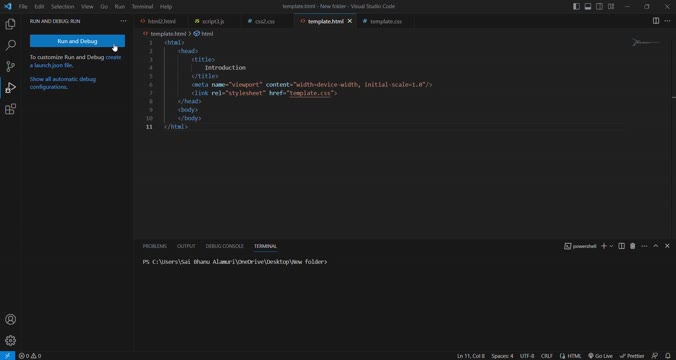Click the template.css link in href

310,93
